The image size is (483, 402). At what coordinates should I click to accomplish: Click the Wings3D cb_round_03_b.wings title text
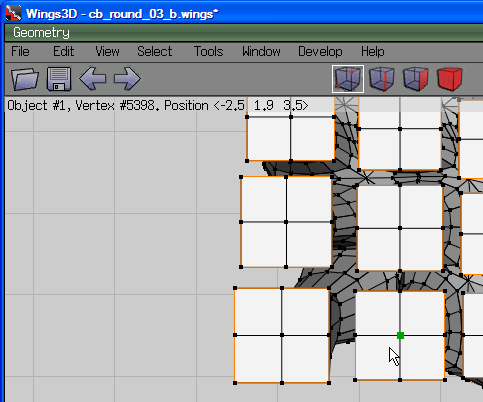(x=122, y=14)
